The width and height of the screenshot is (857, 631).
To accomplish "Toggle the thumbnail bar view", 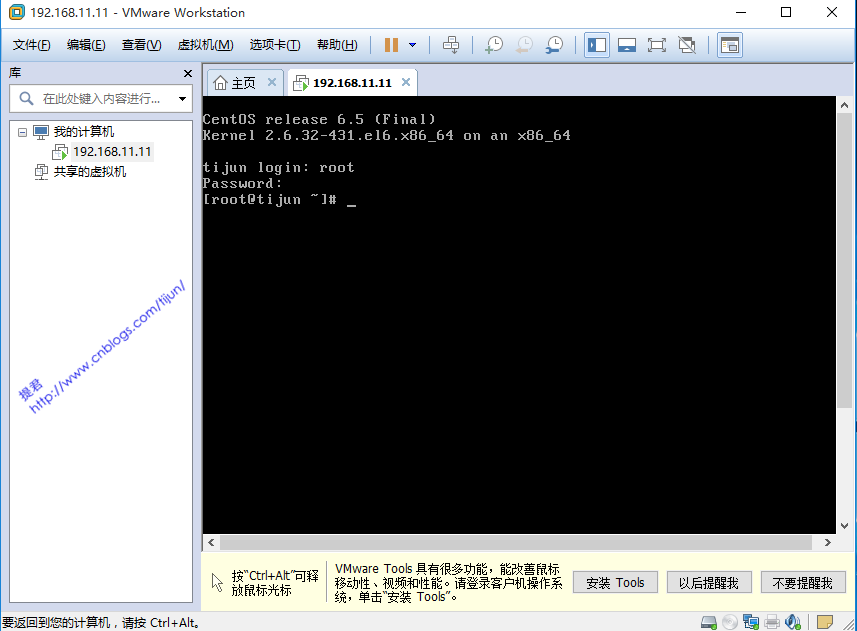I will (x=627, y=45).
